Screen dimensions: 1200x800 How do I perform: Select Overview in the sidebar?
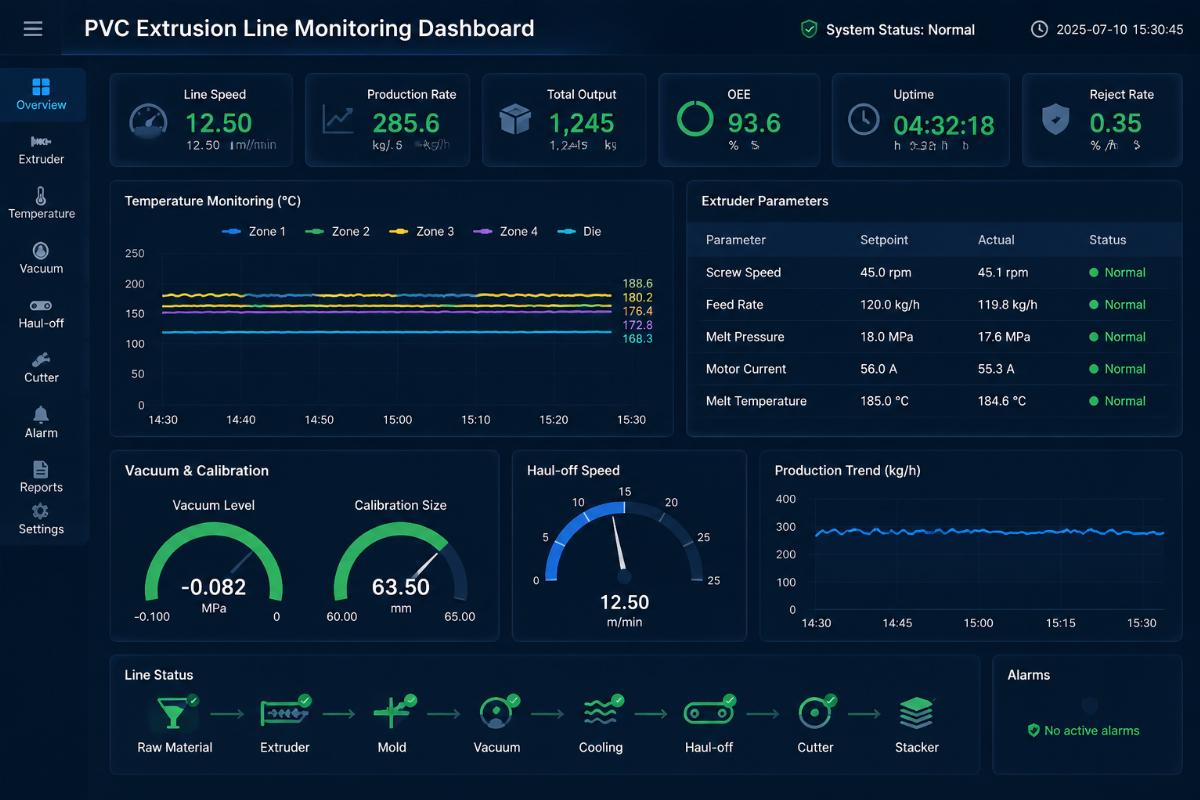point(41,95)
